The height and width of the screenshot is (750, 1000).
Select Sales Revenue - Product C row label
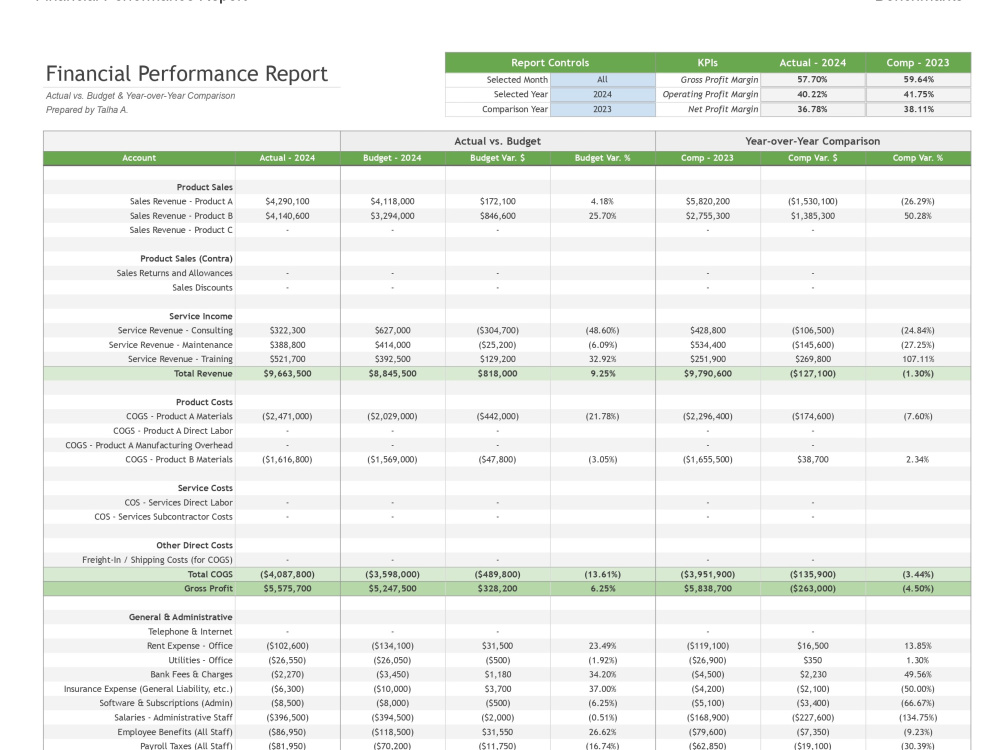(181, 230)
